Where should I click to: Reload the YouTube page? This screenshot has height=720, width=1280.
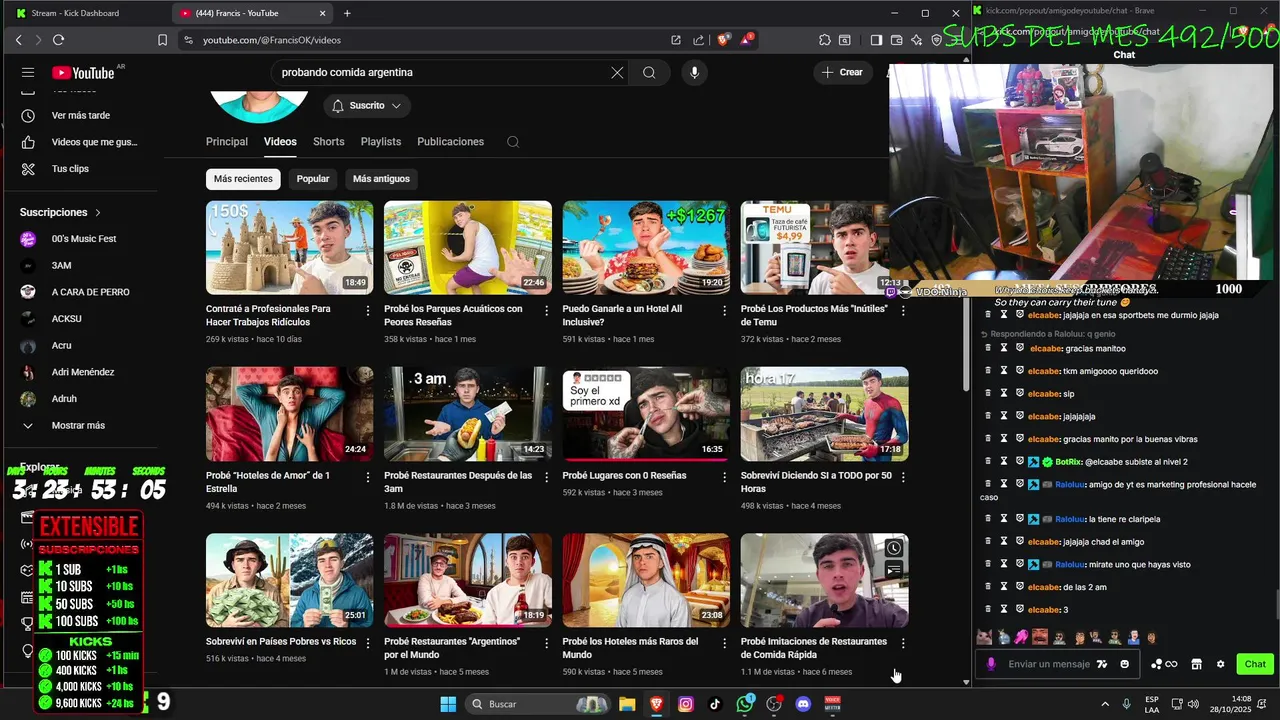(x=58, y=40)
